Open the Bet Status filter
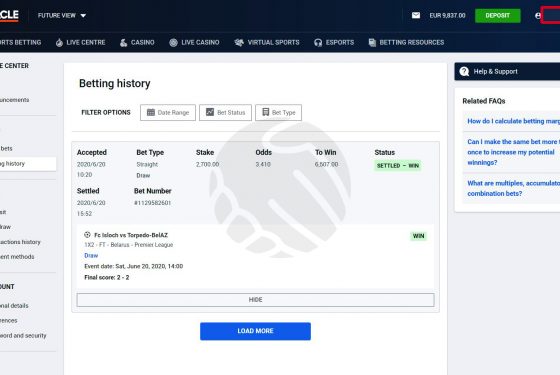 point(225,112)
